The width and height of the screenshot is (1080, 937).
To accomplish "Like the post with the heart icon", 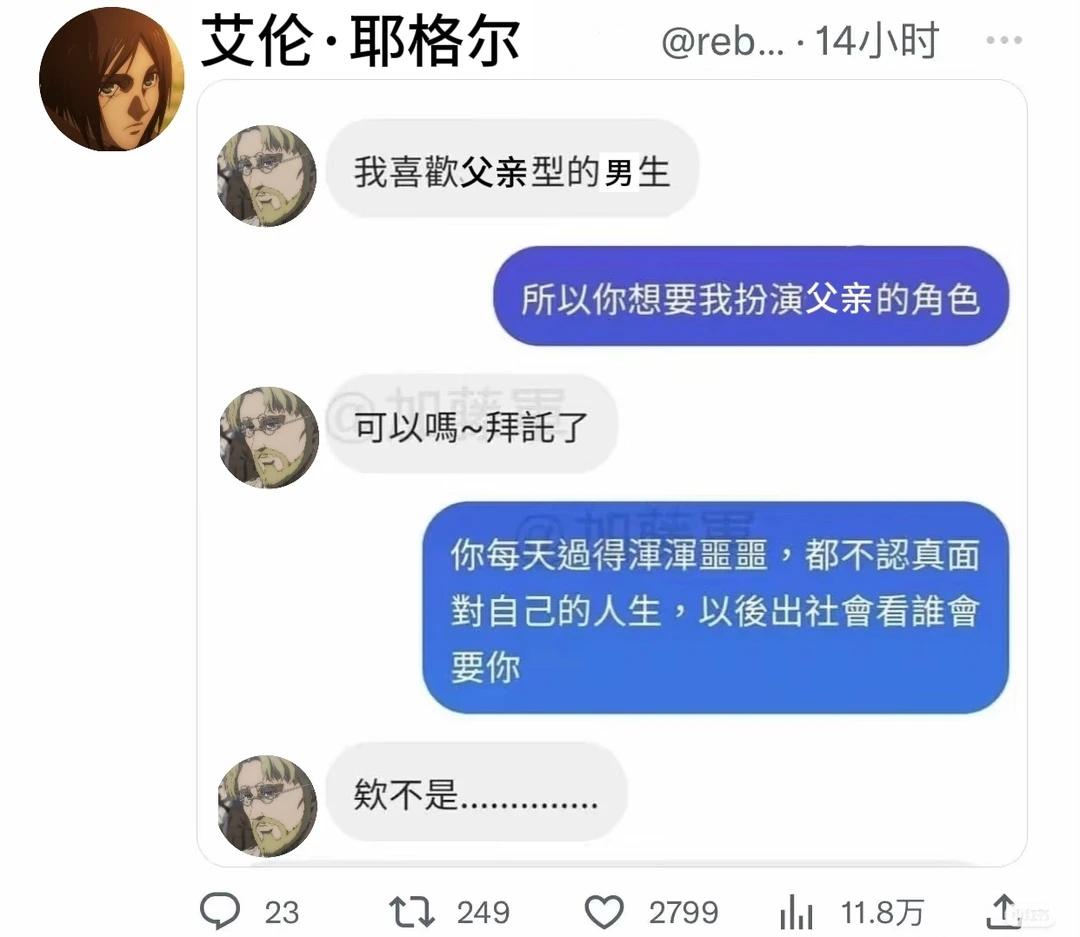I will click(604, 912).
